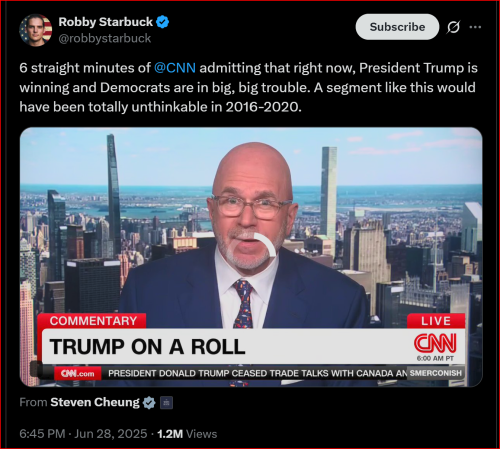Viewport: 500px width, 449px height.
Task: Open Robby Starbuck's profile avatar
Action: tap(36, 30)
